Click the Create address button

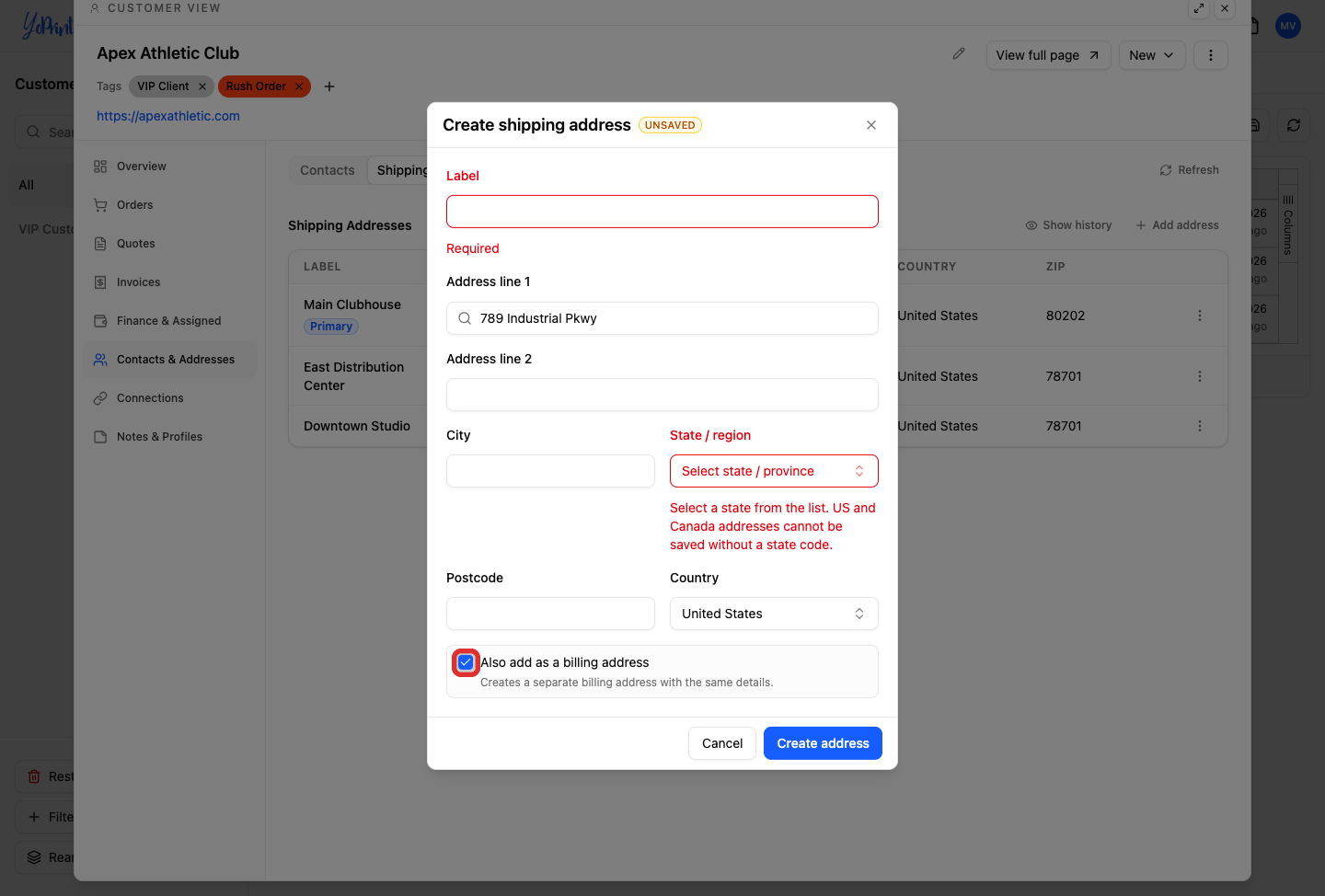pyautogui.click(x=823, y=743)
